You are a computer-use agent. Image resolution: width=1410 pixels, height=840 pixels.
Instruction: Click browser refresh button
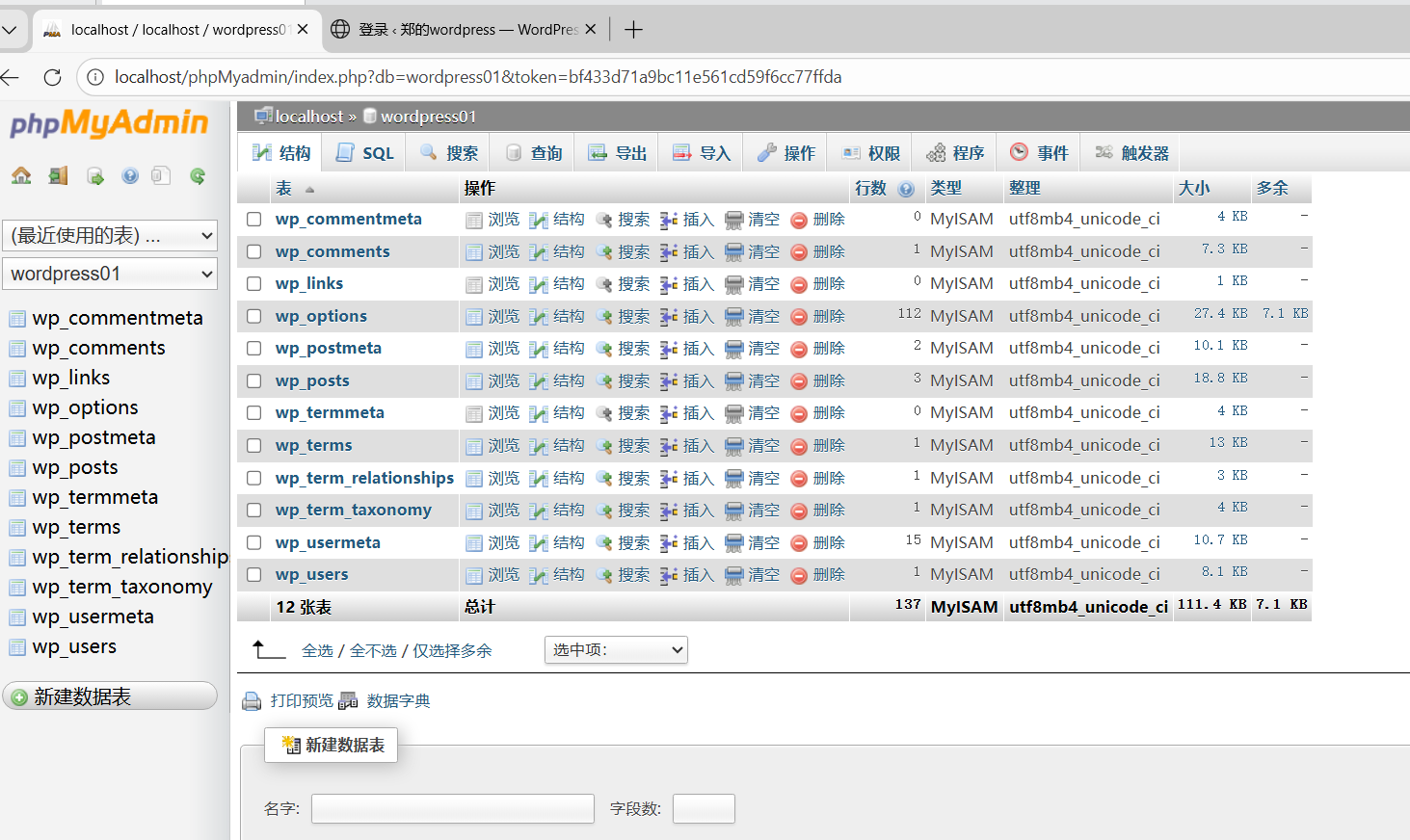coord(53,77)
